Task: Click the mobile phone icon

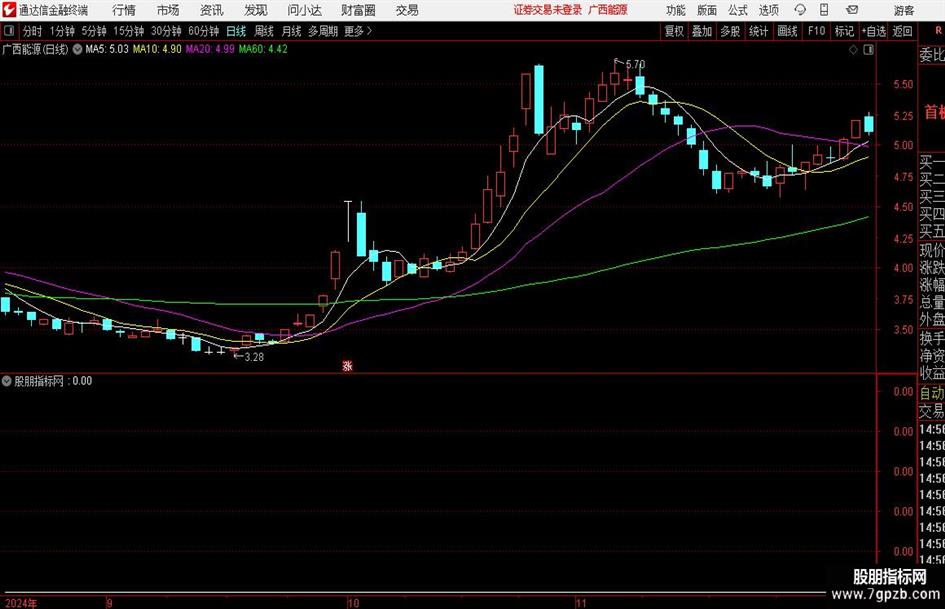Action: (824, 10)
